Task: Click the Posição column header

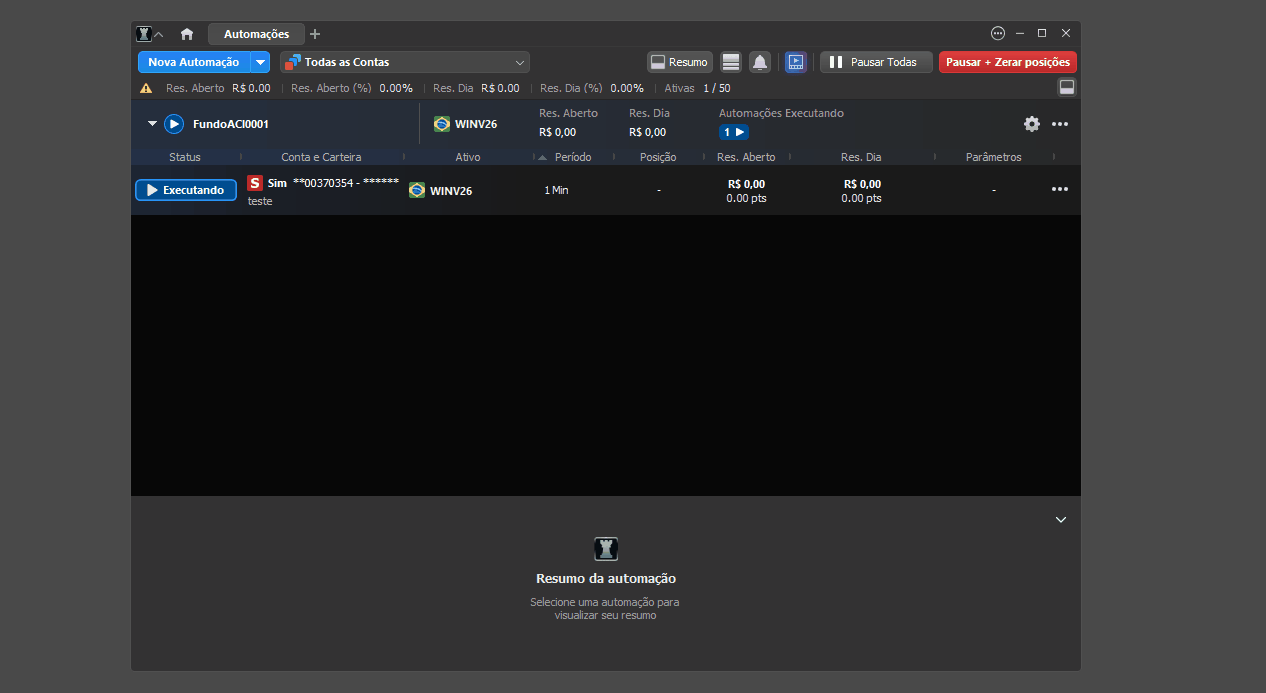Action: [x=658, y=157]
